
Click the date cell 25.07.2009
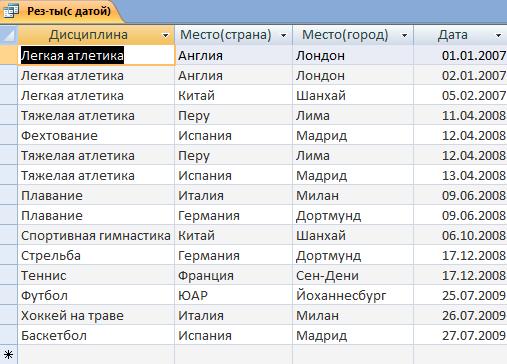pyautogui.click(x=460, y=295)
